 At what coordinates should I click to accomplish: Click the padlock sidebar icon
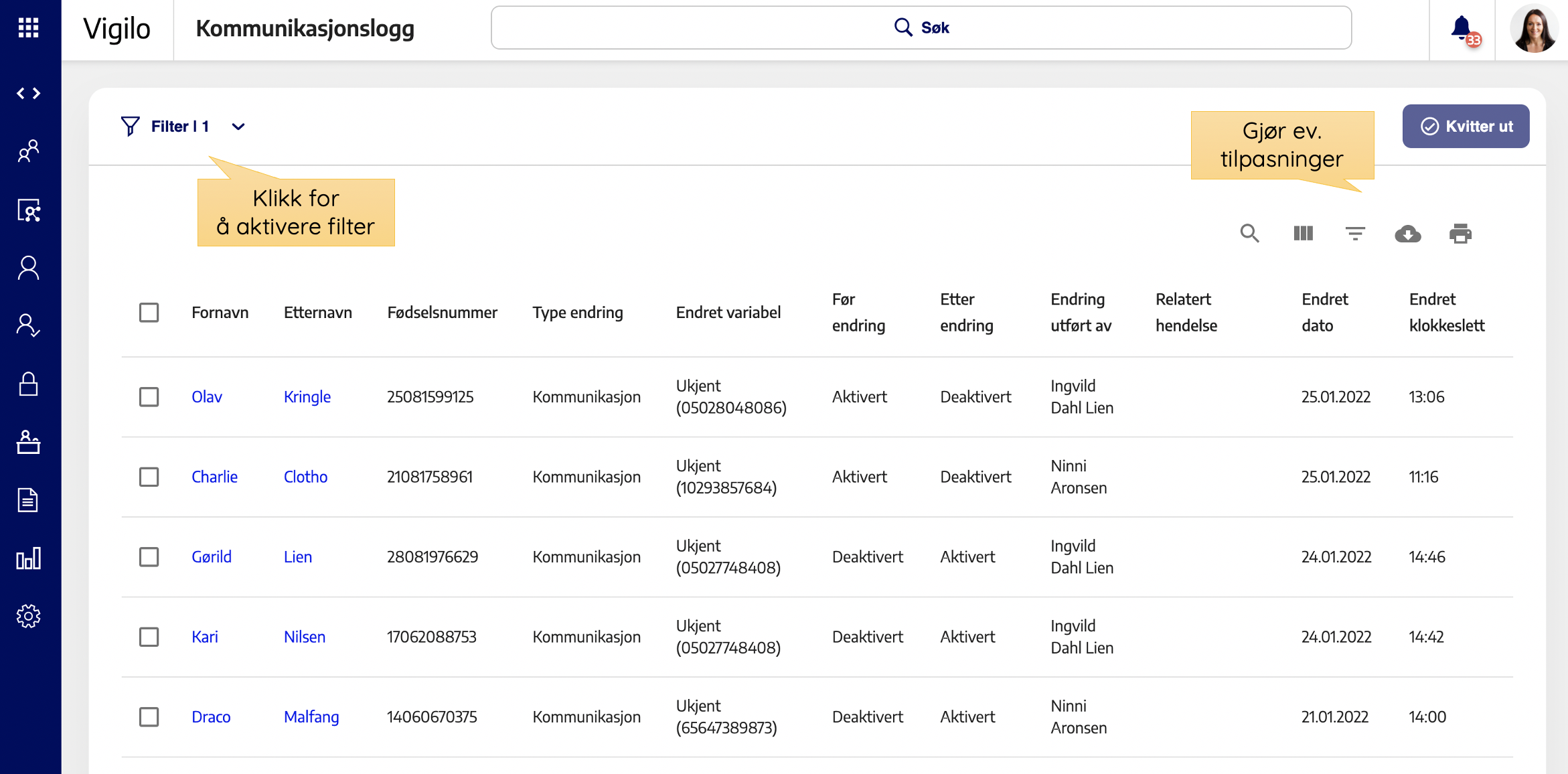coord(28,384)
